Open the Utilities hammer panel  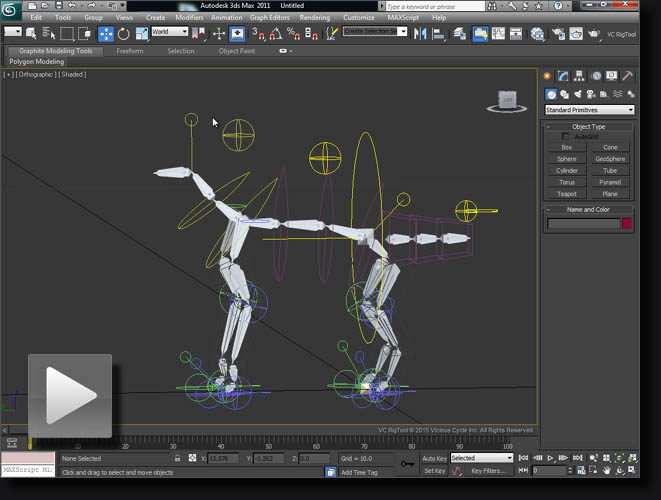point(628,76)
